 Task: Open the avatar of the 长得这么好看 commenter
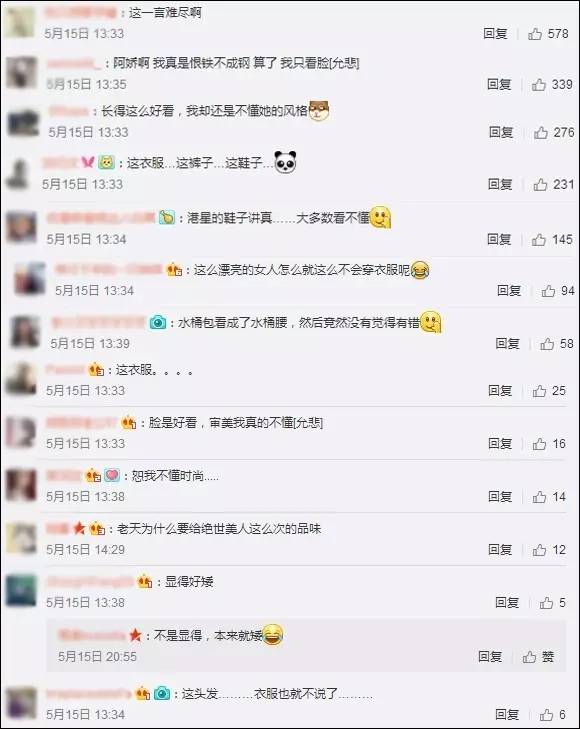pyautogui.click(x=23, y=122)
